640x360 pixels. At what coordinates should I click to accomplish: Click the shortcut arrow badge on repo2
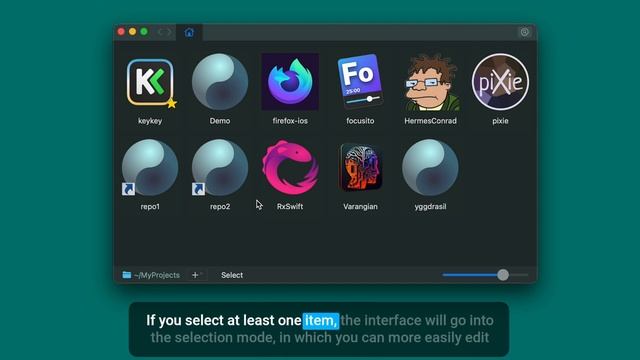click(x=198, y=189)
